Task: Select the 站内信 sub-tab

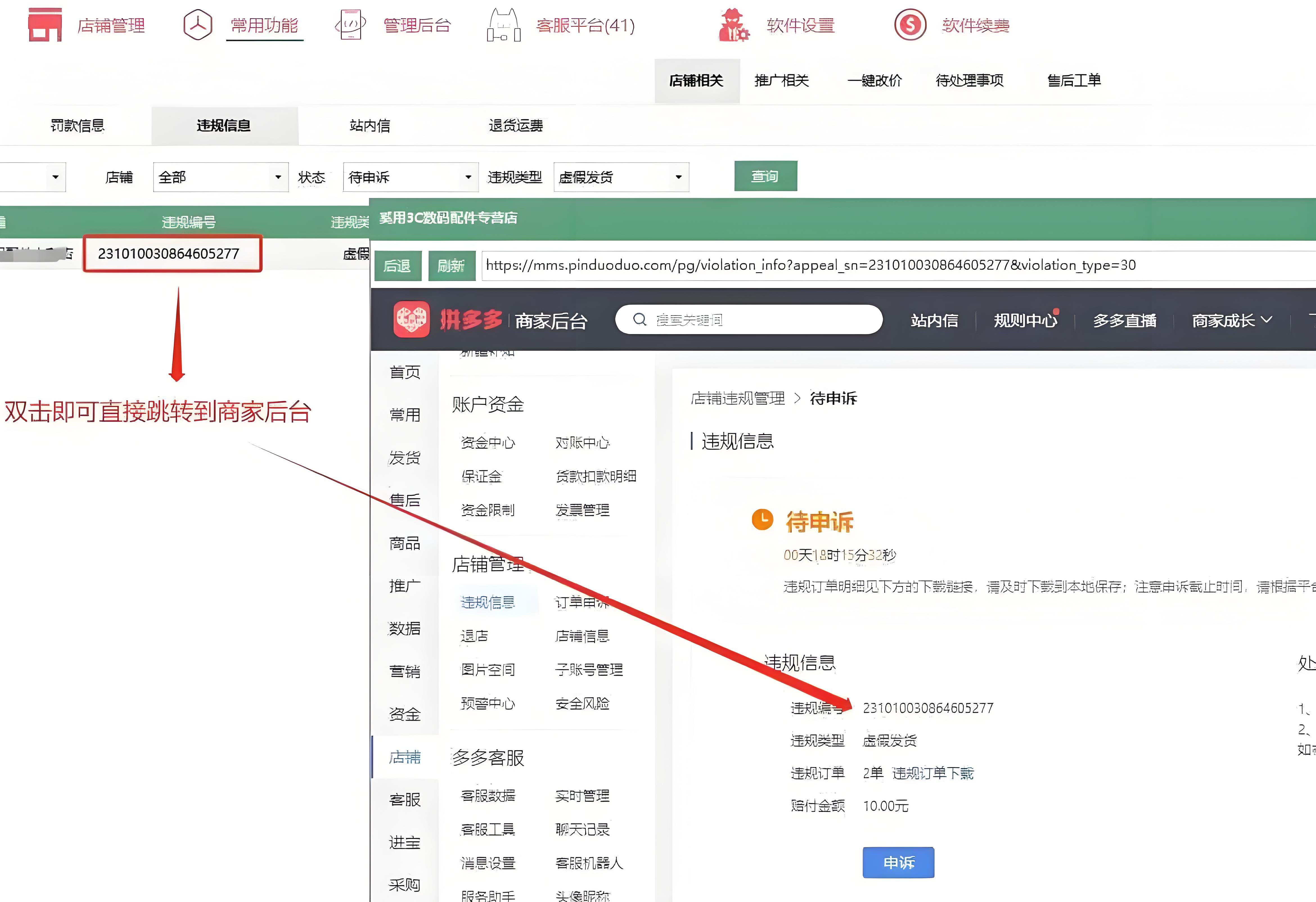Action: point(370,126)
